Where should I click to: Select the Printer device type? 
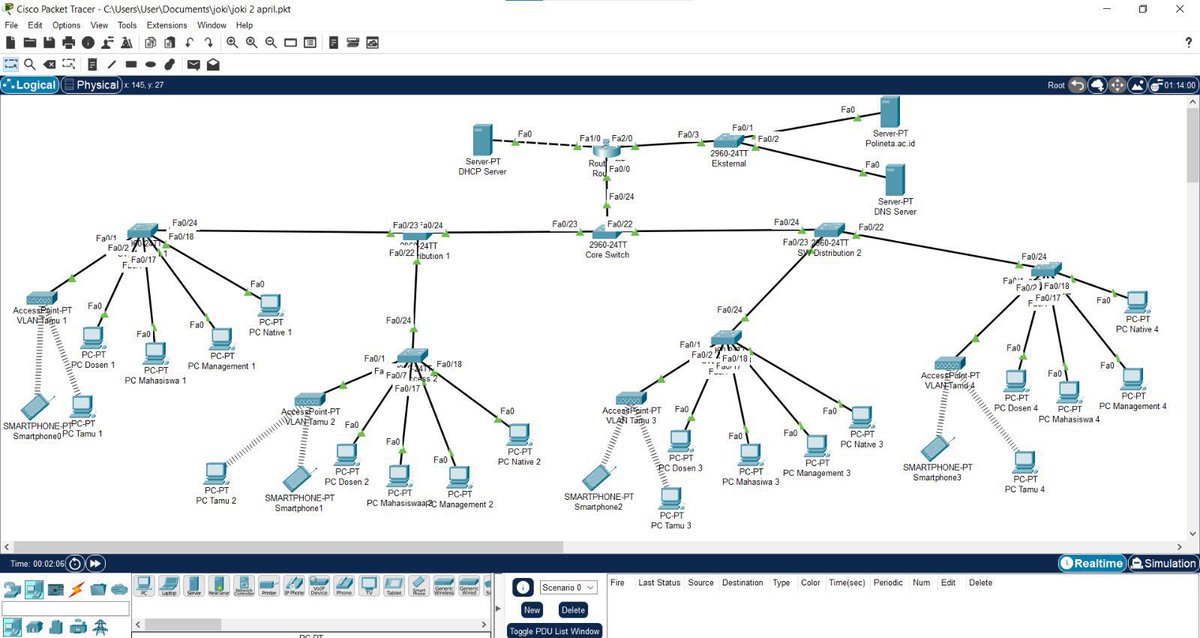coord(269,588)
